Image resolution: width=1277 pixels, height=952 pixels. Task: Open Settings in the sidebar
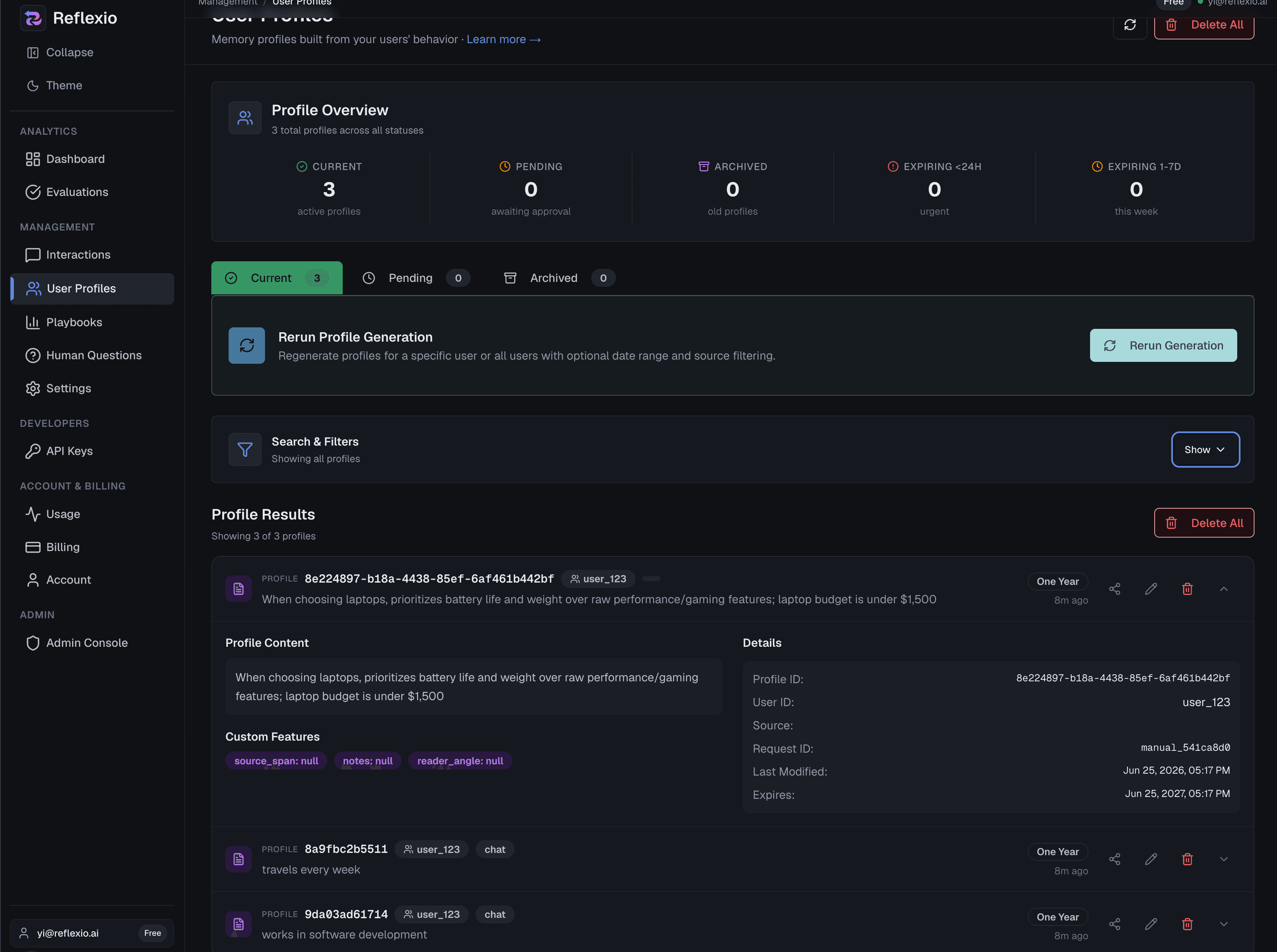point(92,389)
